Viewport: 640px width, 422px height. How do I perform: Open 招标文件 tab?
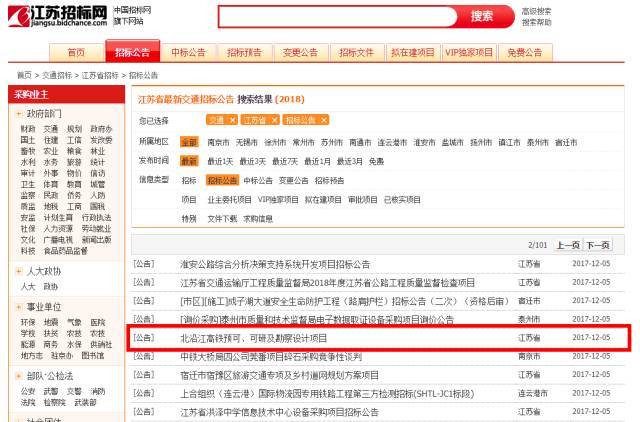[x=356, y=53]
